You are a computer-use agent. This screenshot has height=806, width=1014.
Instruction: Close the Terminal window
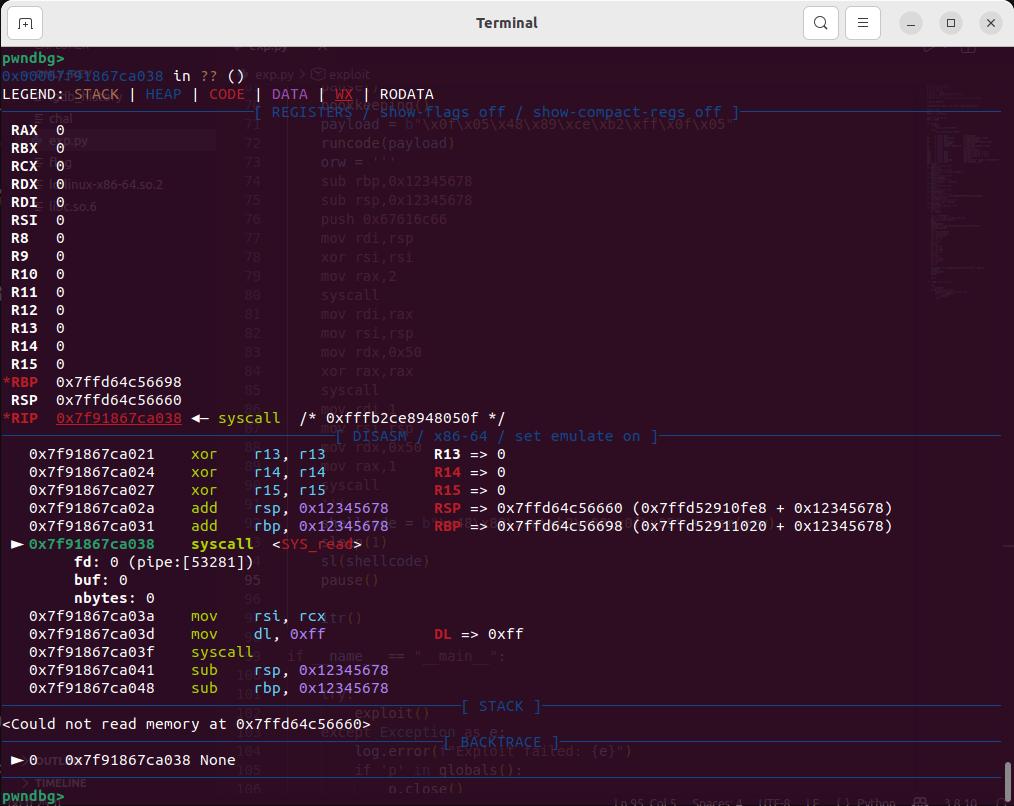pos(989,23)
